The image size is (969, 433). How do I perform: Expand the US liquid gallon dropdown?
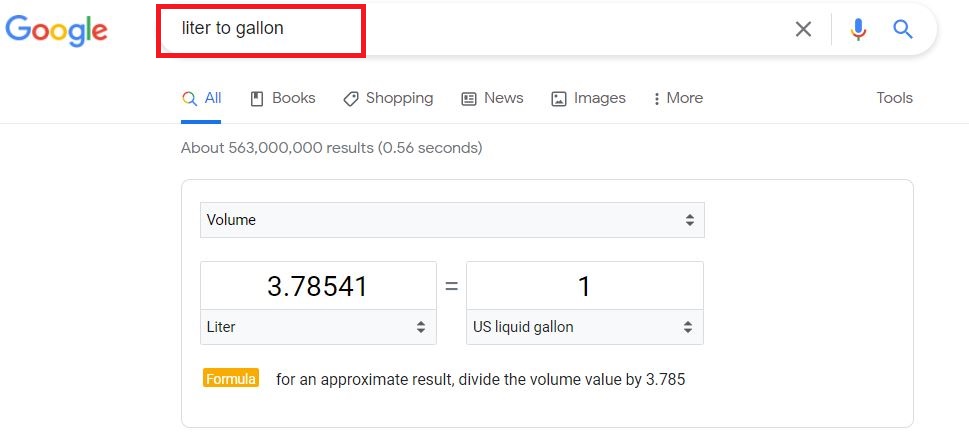pos(585,327)
